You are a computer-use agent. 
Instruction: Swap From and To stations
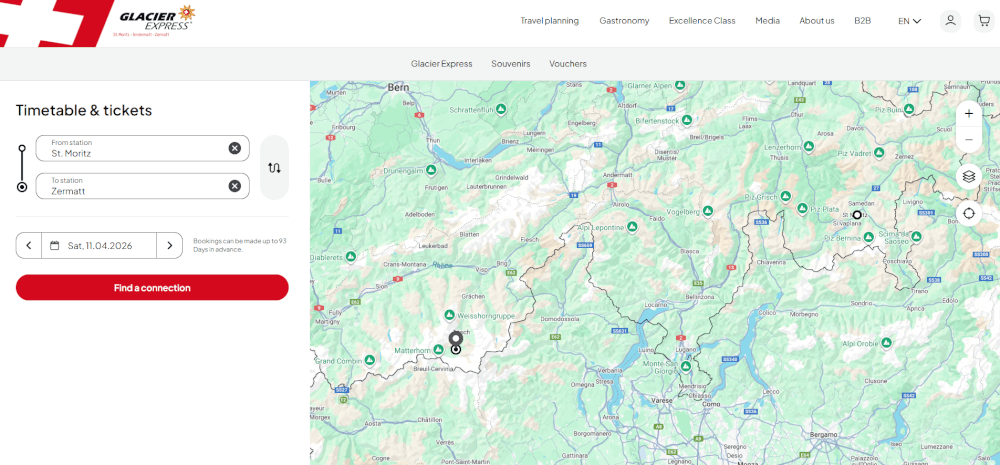coord(274,167)
